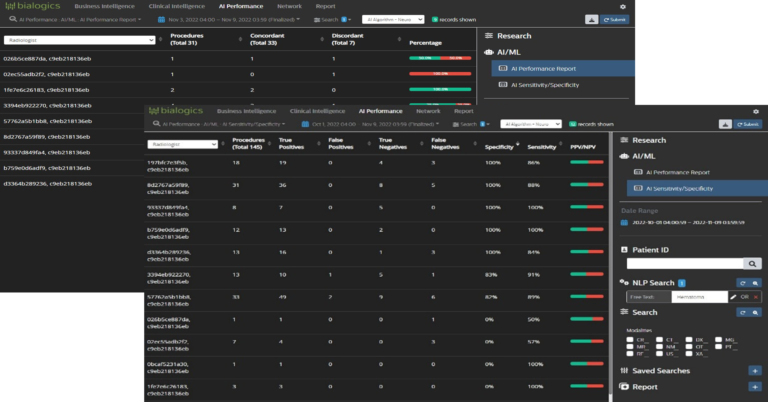The width and height of the screenshot is (768, 402).
Task: Check the NM modality checkbox
Action: pos(659,346)
